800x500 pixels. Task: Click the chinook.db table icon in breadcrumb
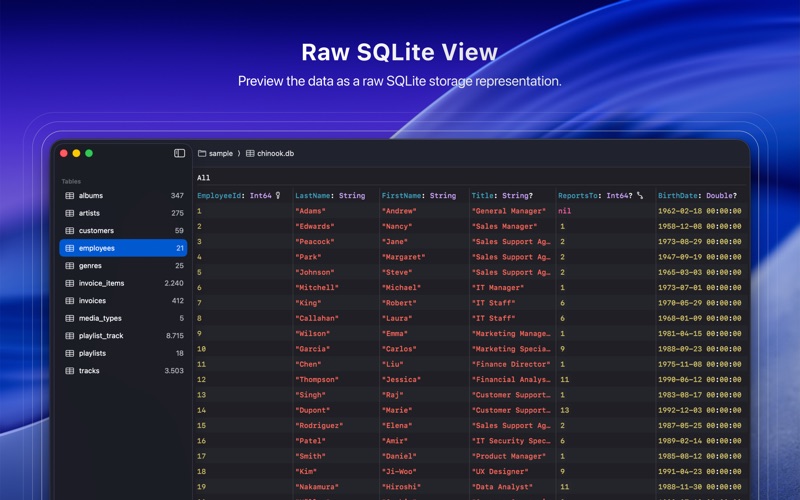pyautogui.click(x=250, y=154)
